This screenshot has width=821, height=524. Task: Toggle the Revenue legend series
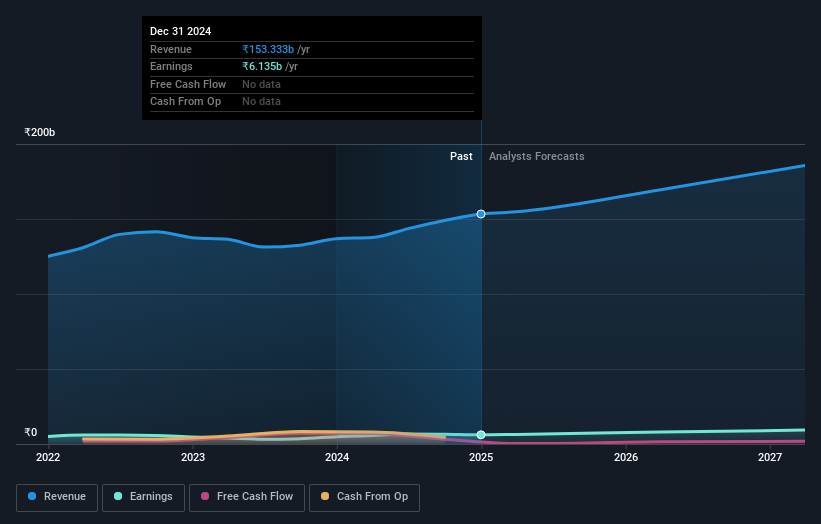point(57,497)
